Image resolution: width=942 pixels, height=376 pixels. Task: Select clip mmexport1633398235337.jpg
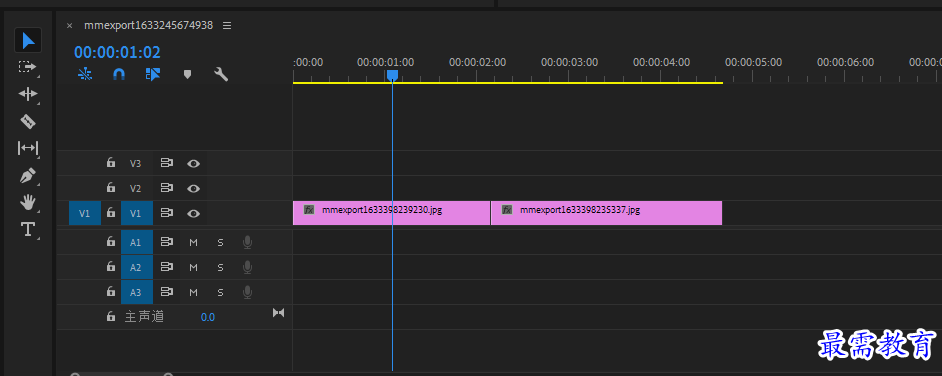pyautogui.click(x=606, y=213)
